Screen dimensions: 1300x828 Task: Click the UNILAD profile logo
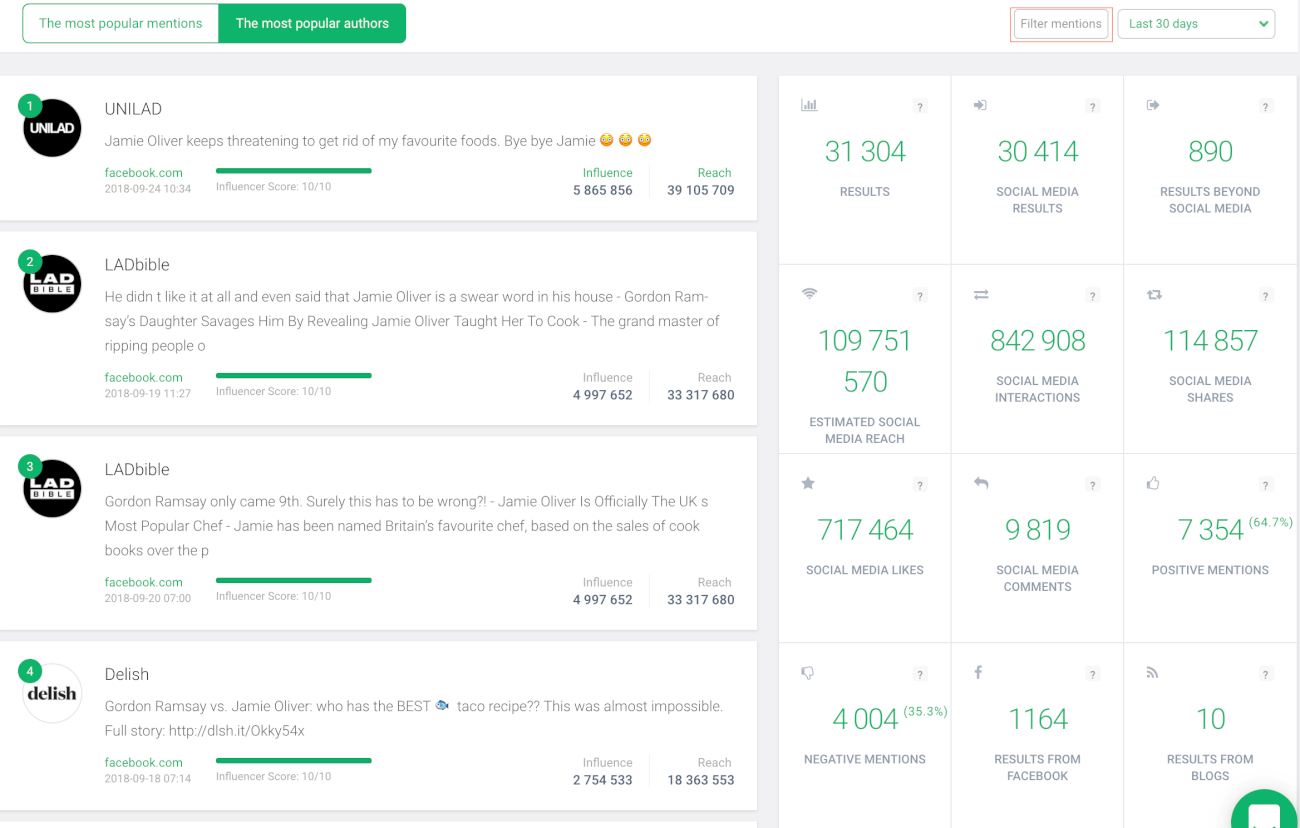[x=52, y=128]
